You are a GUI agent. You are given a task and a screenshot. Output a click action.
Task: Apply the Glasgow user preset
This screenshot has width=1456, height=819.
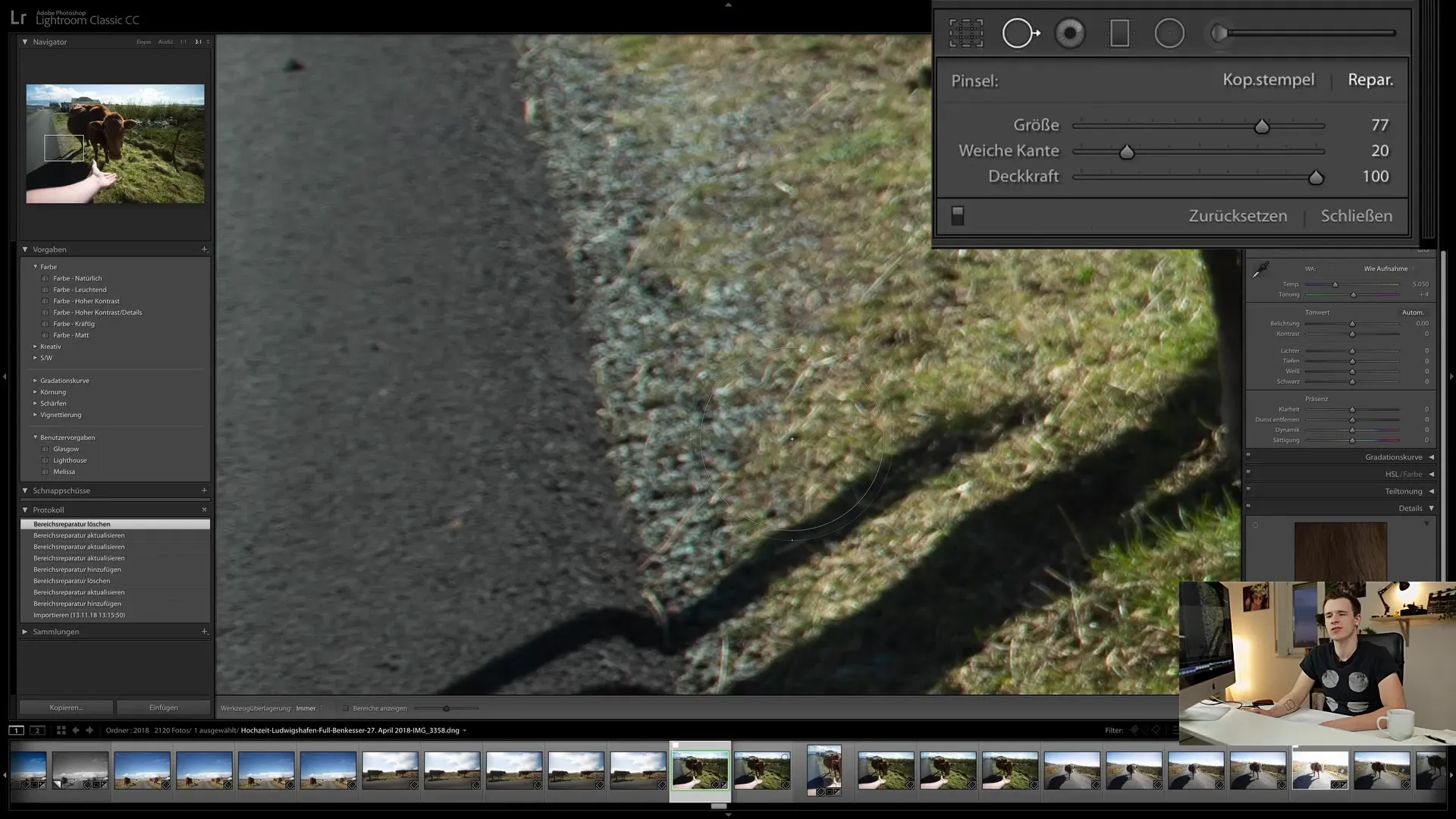(x=66, y=449)
